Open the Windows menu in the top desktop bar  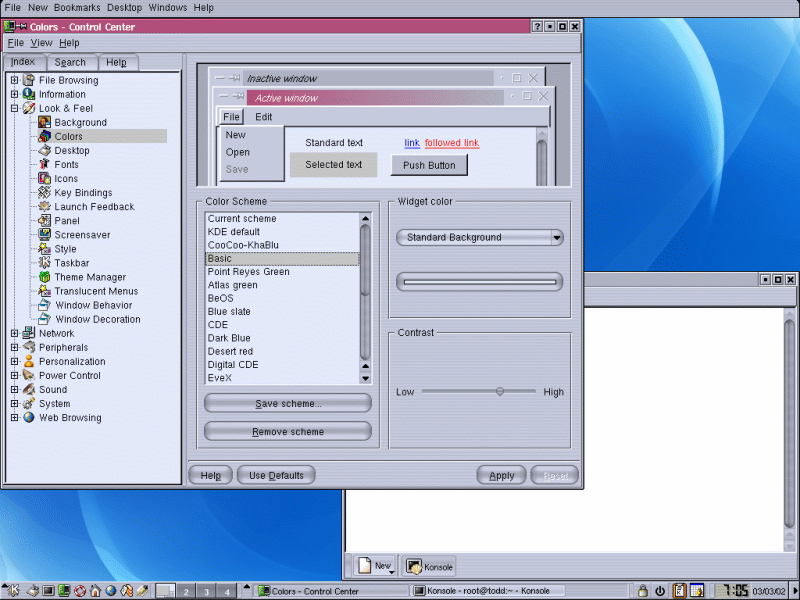(167, 8)
